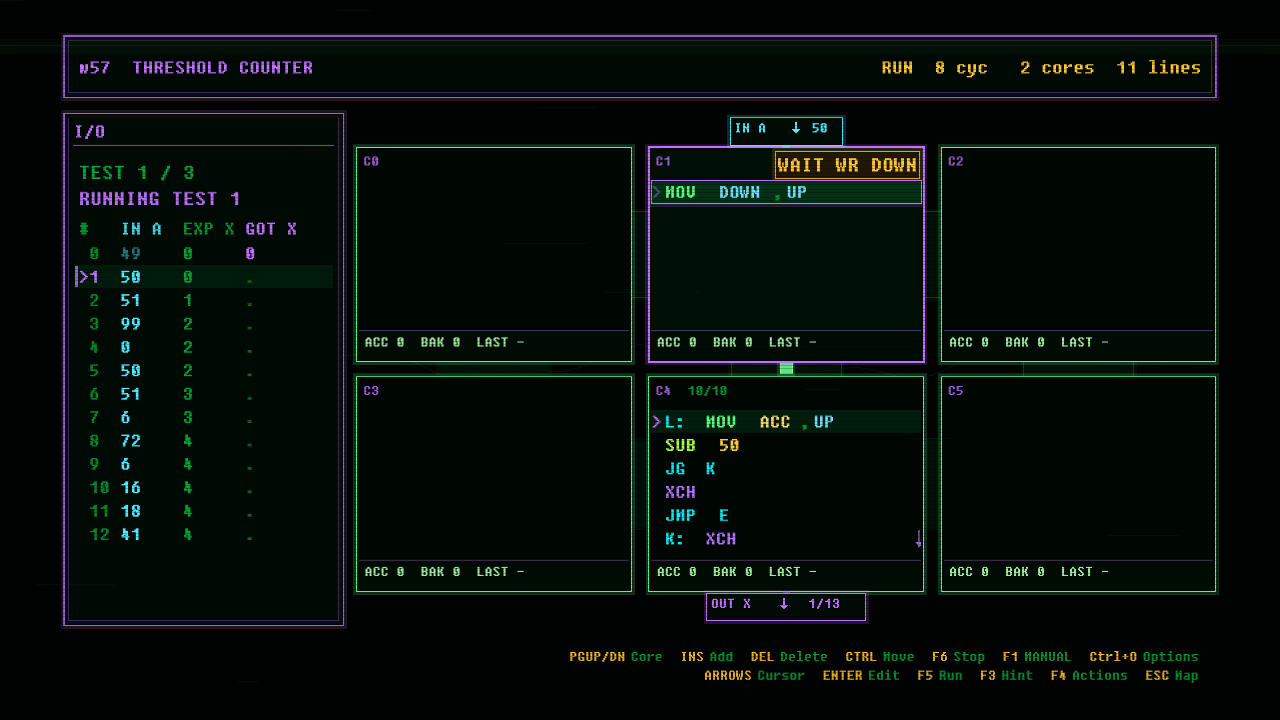This screenshot has width=1280, height=720.
Task: Select empty core C3
Action: click(494, 484)
